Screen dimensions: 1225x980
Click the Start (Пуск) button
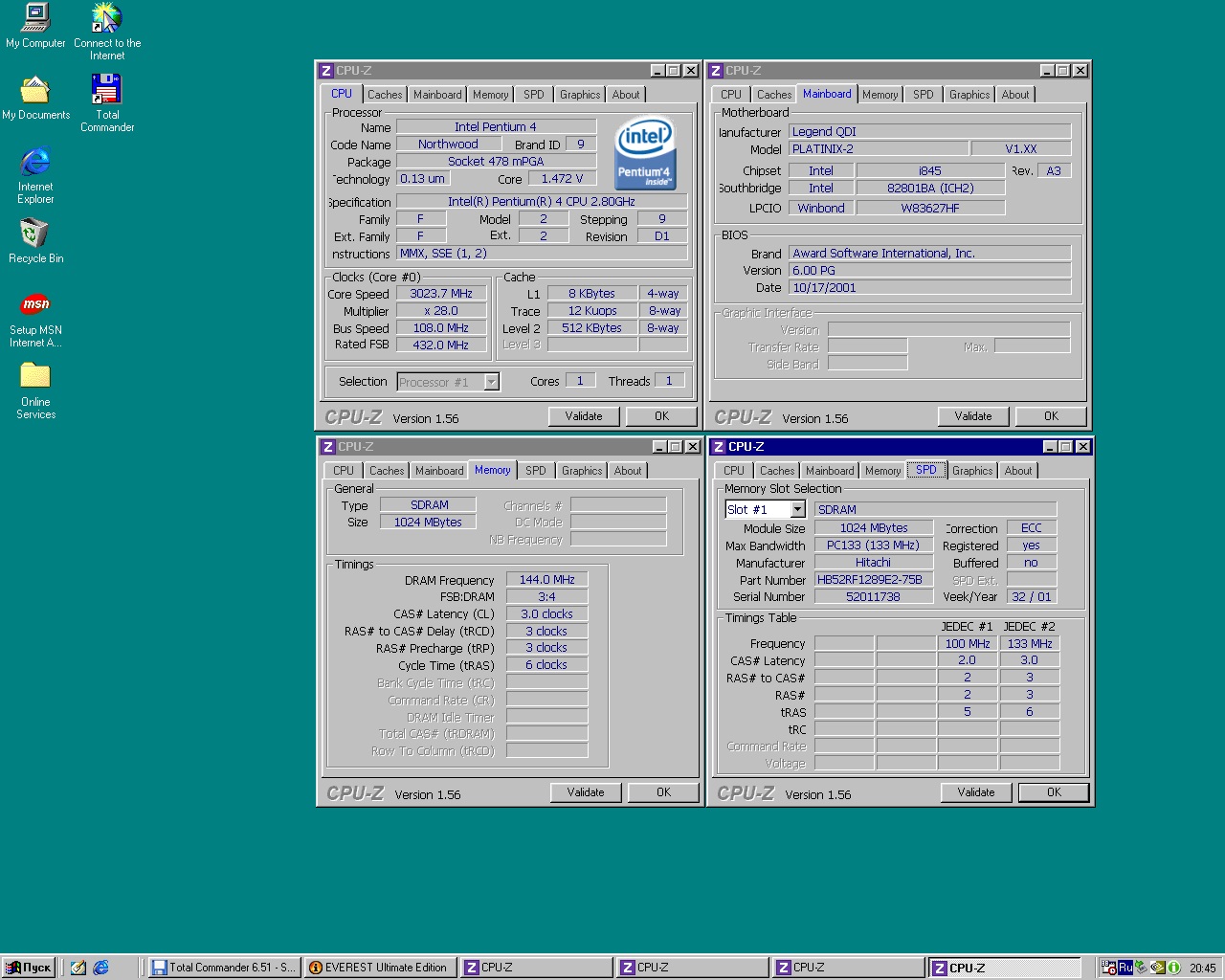(x=29, y=968)
